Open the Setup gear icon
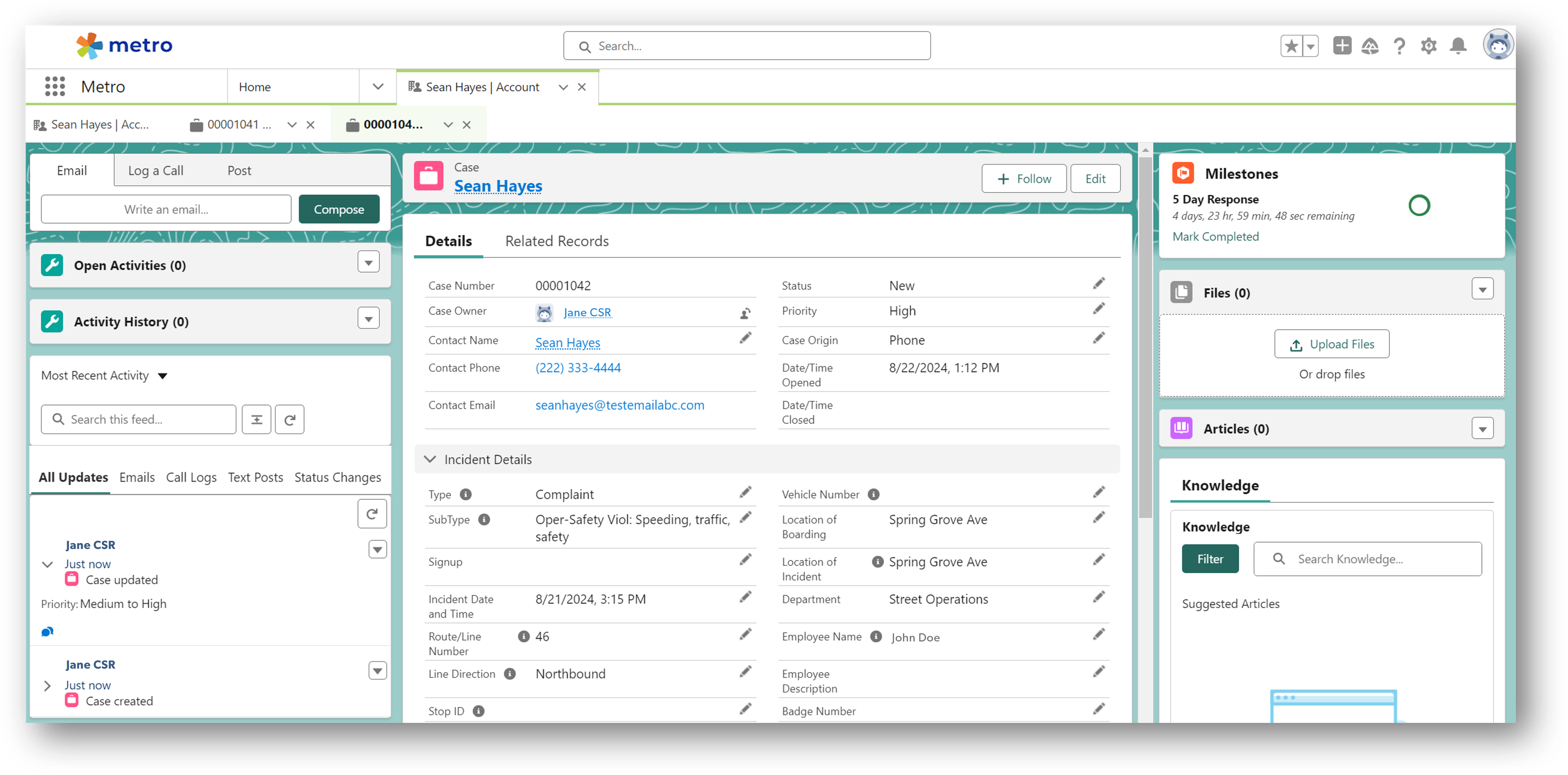 (x=1428, y=46)
